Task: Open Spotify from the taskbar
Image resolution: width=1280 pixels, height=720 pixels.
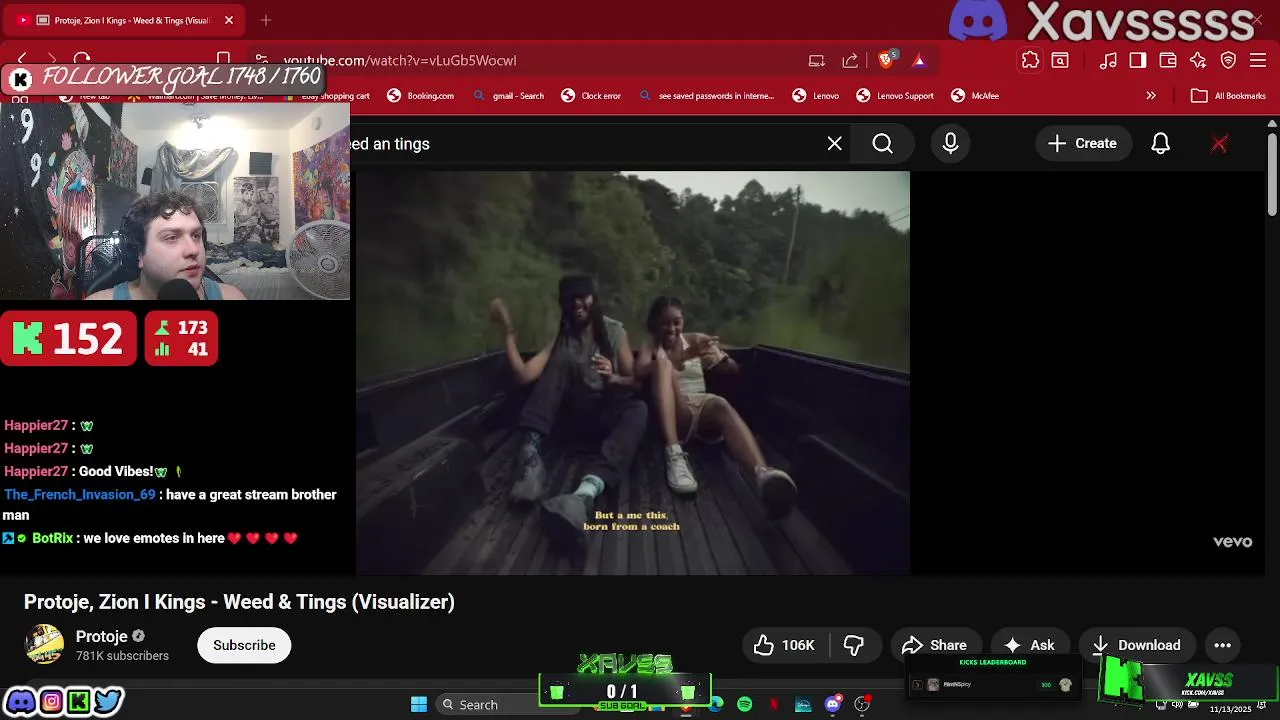Action: pos(745,705)
